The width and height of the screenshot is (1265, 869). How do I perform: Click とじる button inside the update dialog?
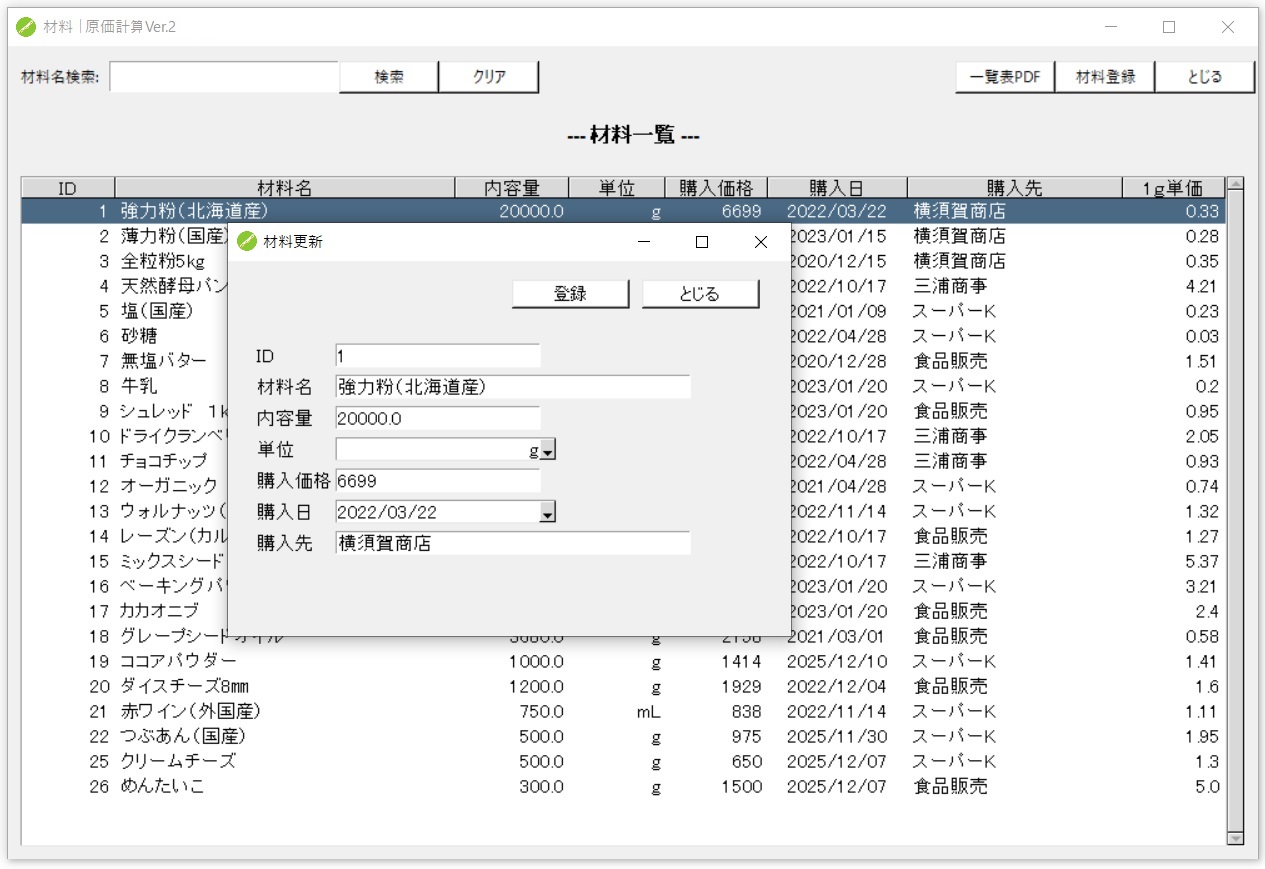(x=700, y=293)
